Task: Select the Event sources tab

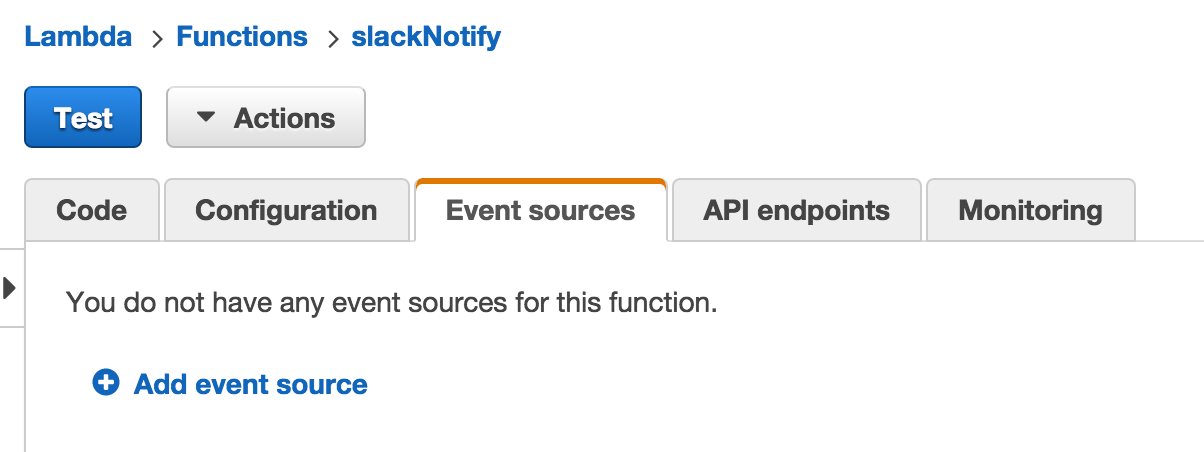Action: (540, 211)
